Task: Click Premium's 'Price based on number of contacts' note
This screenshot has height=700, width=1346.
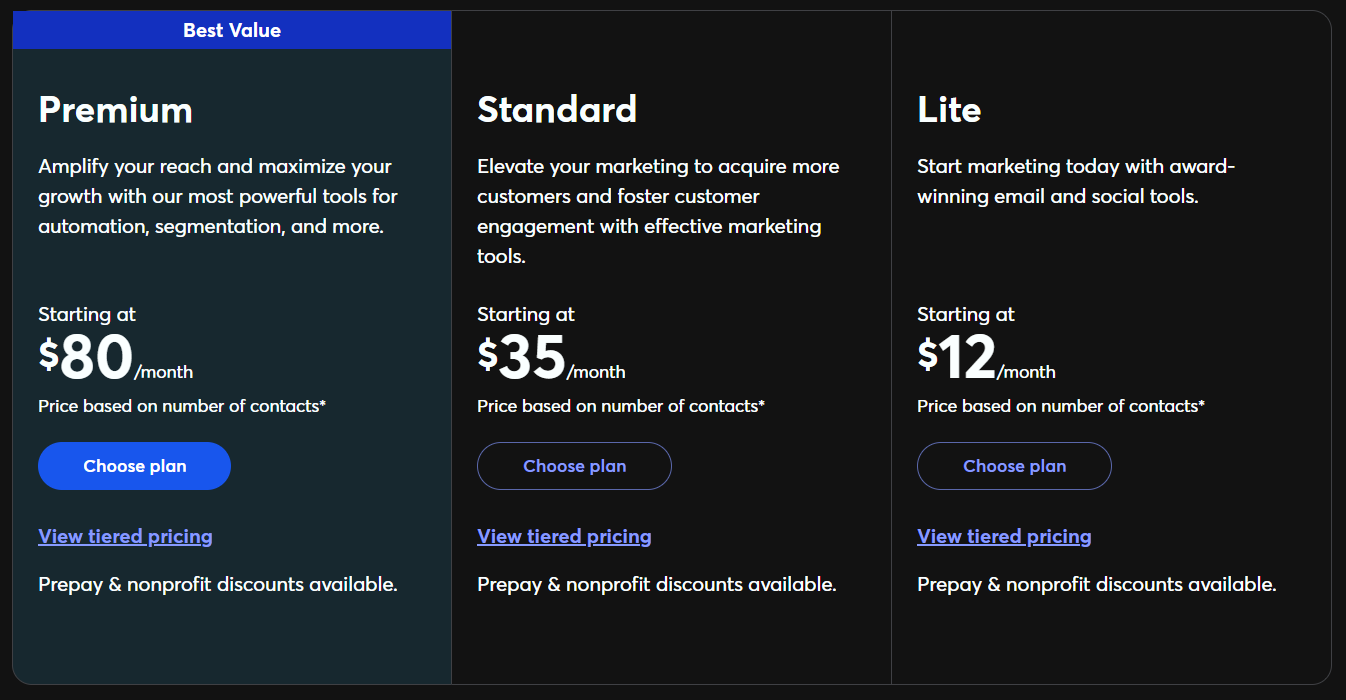Action: pyautogui.click(x=182, y=406)
